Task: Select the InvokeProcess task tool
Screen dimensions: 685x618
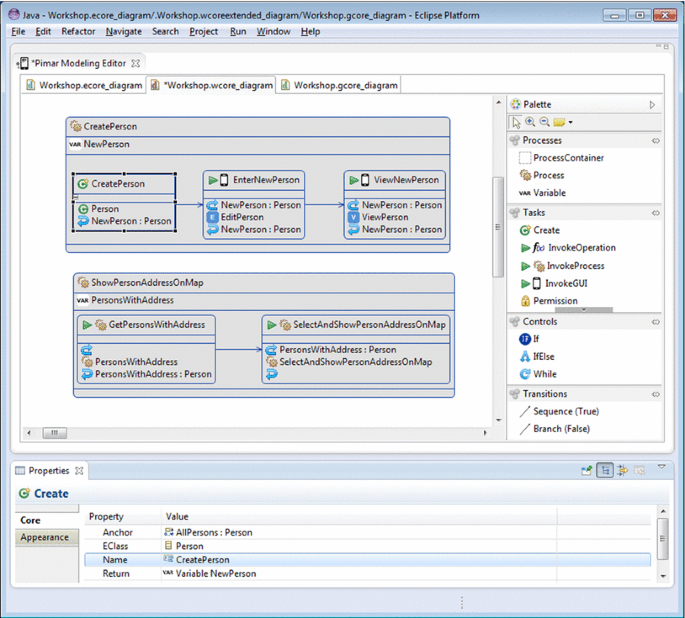Action: [x=563, y=266]
